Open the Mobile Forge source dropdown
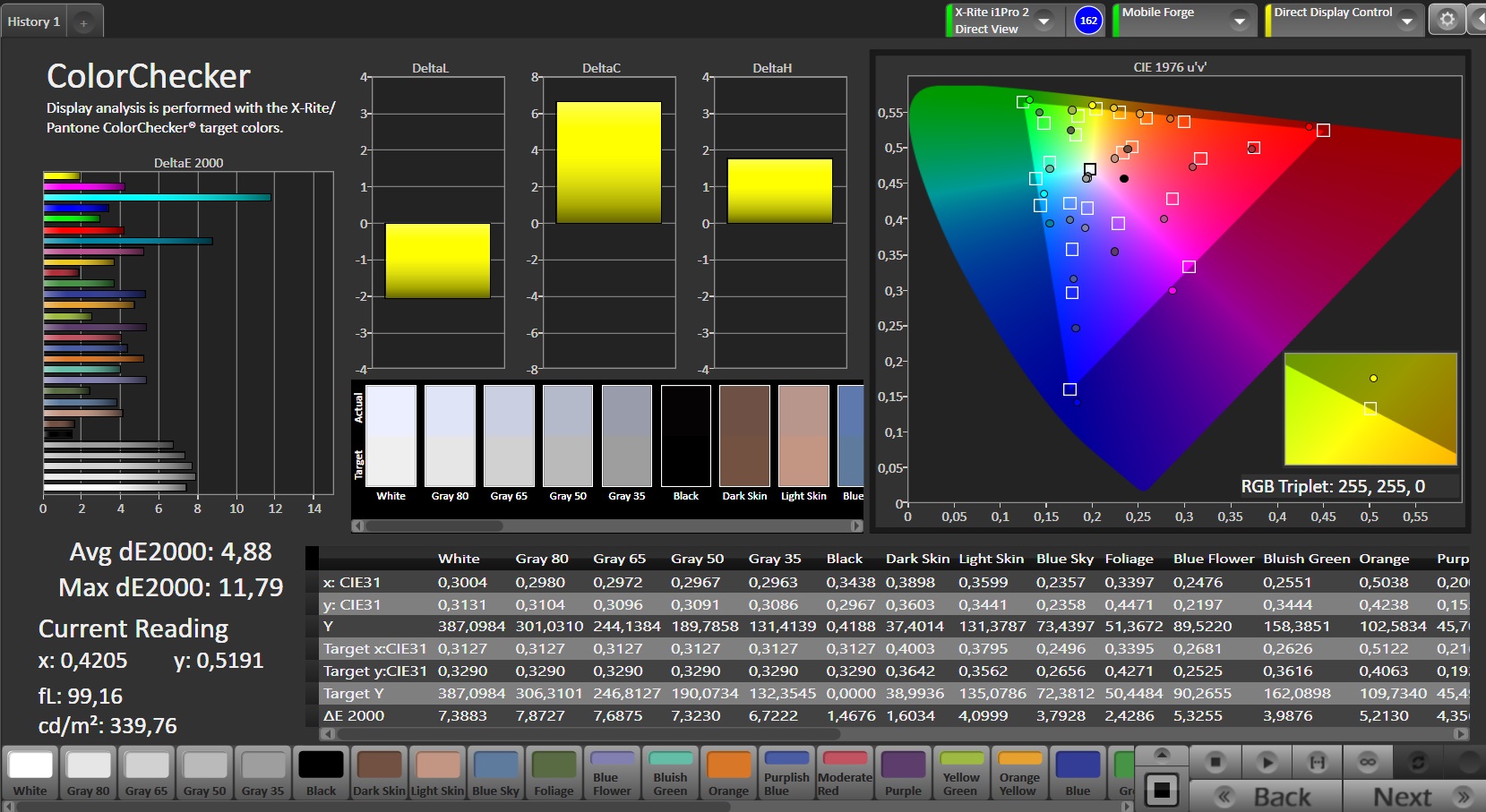The width and height of the screenshot is (1486, 812). pyautogui.click(x=1239, y=21)
